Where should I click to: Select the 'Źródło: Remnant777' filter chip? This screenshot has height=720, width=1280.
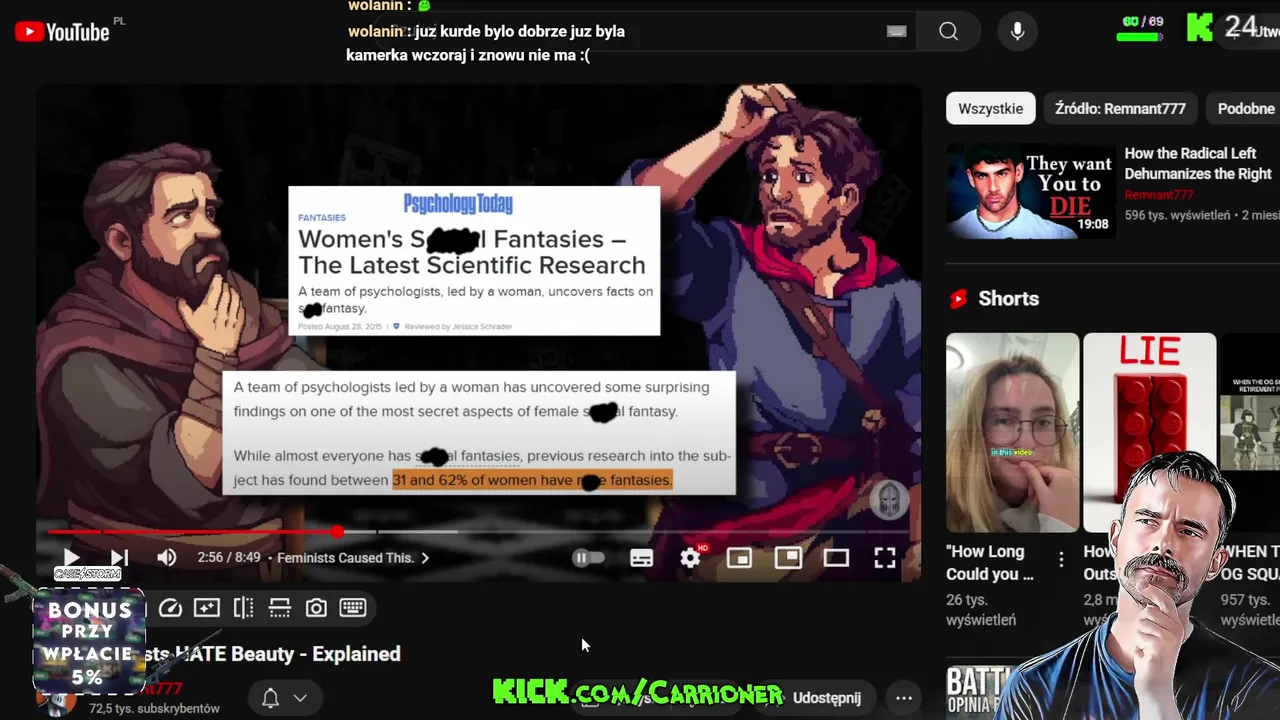coord(1120,108)
